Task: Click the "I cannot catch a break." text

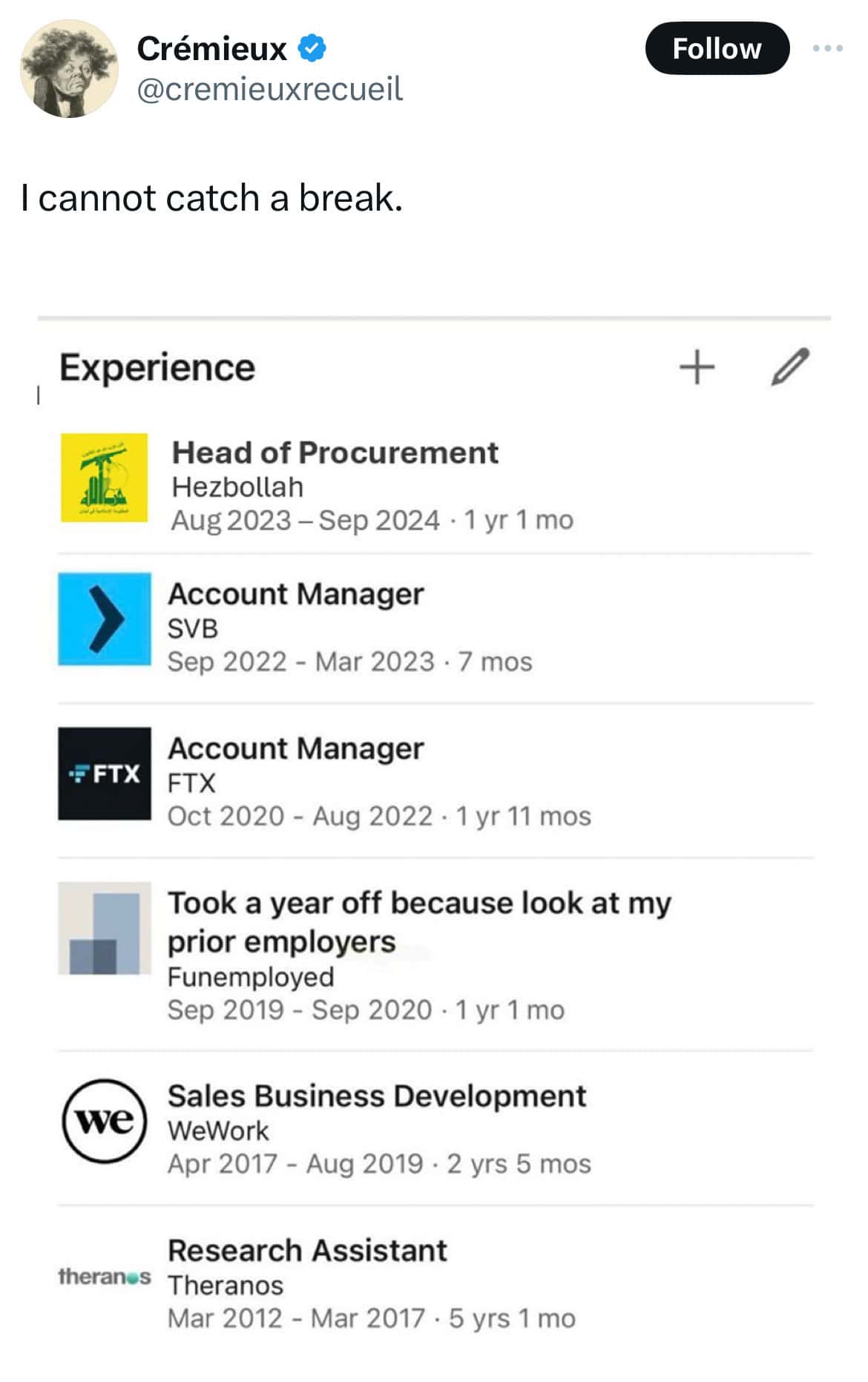Action: coord(212,198)
